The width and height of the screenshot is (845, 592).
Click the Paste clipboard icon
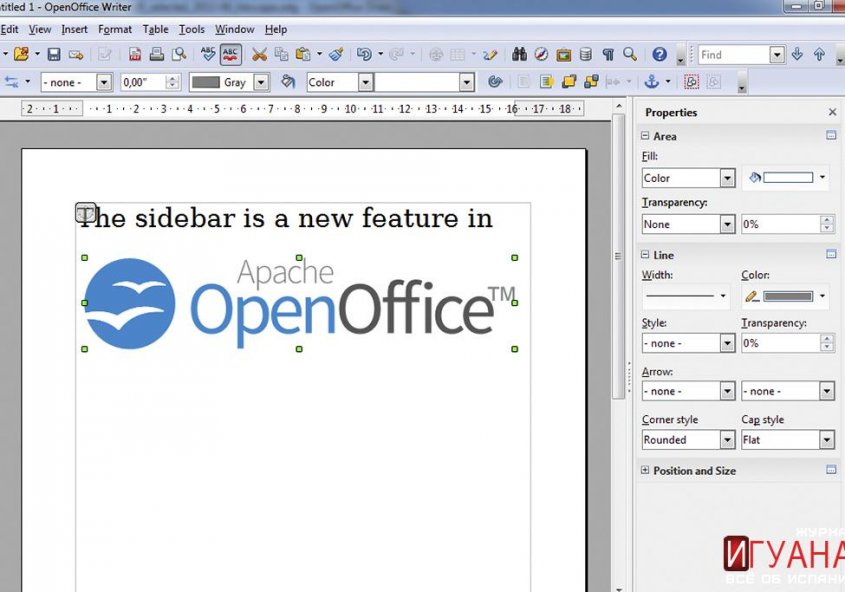coord(303,54)
